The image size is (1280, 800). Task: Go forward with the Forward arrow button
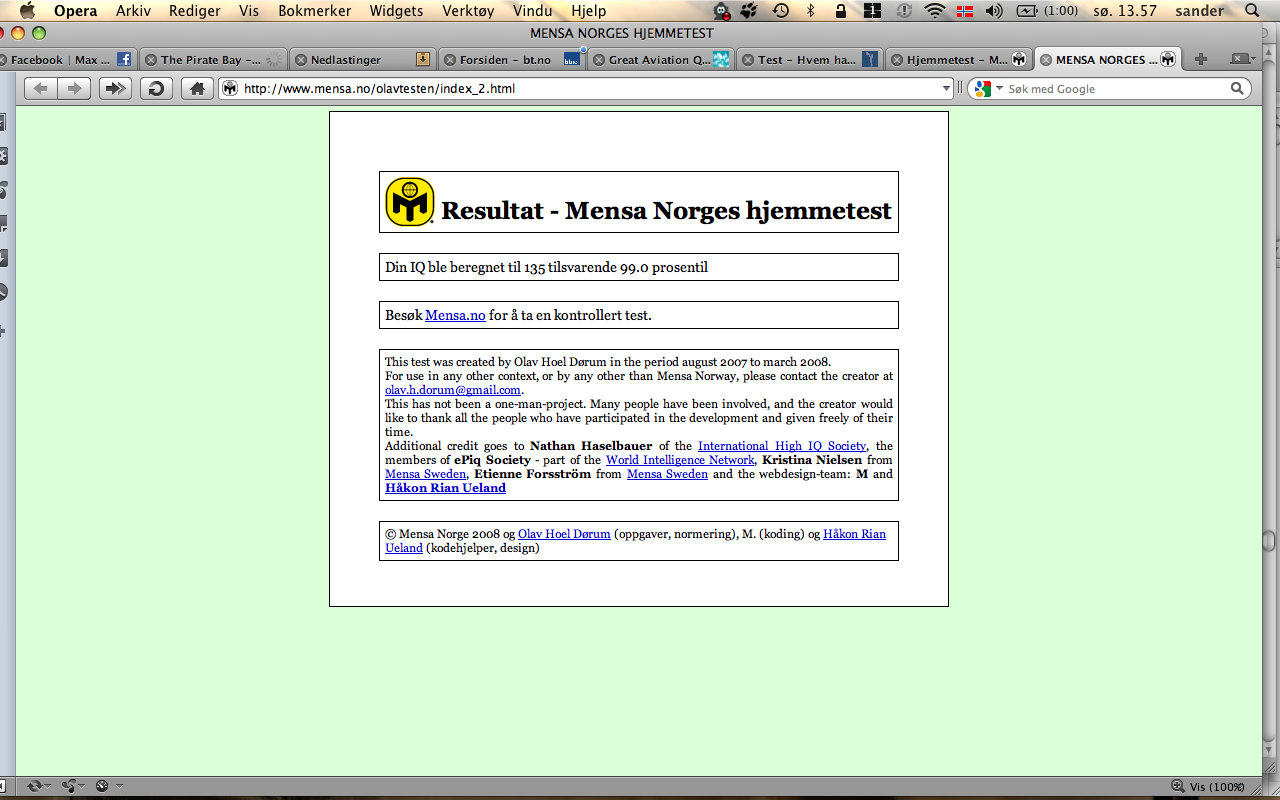(73, 88)
